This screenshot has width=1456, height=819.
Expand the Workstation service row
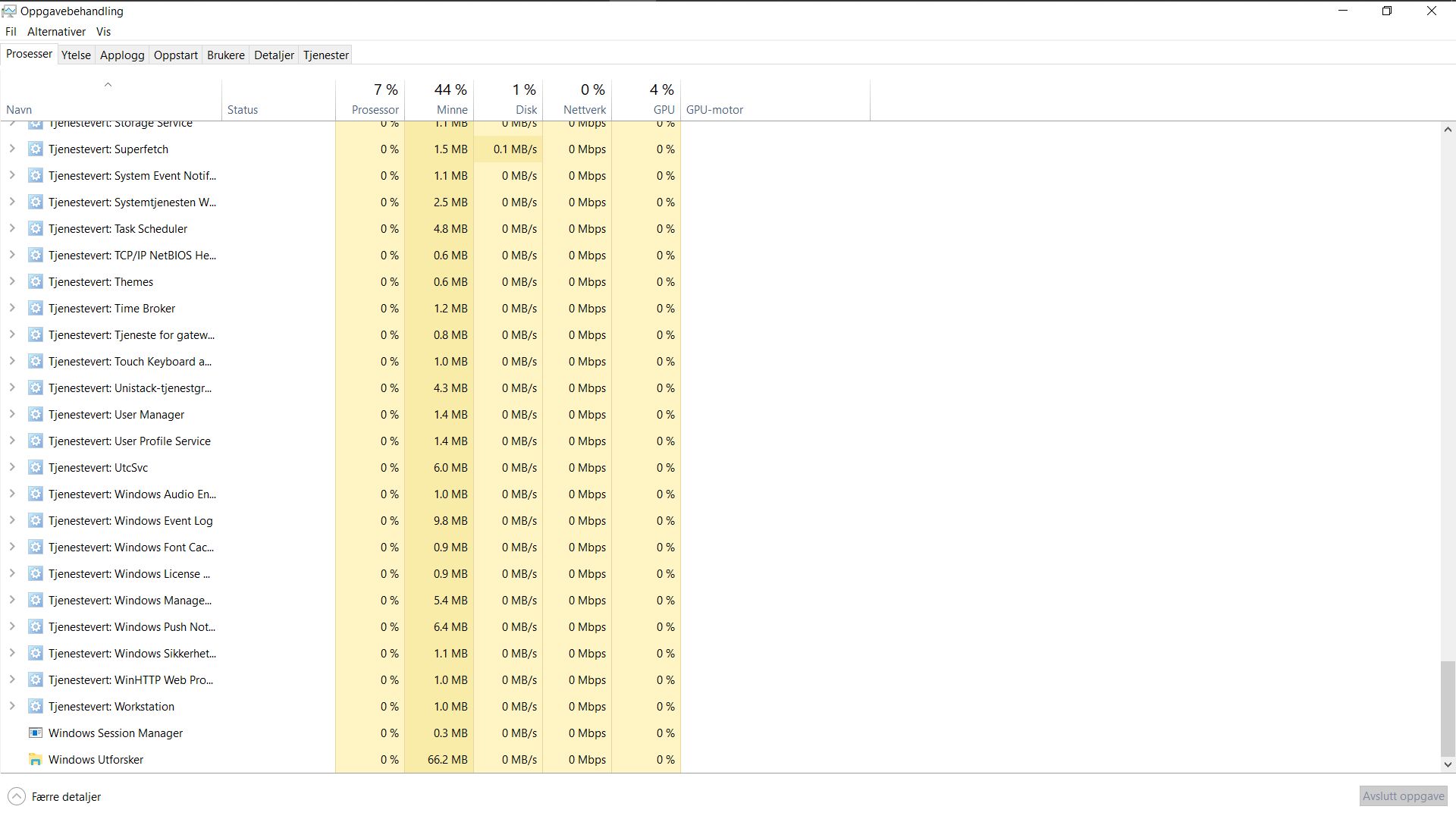point(12,707)
